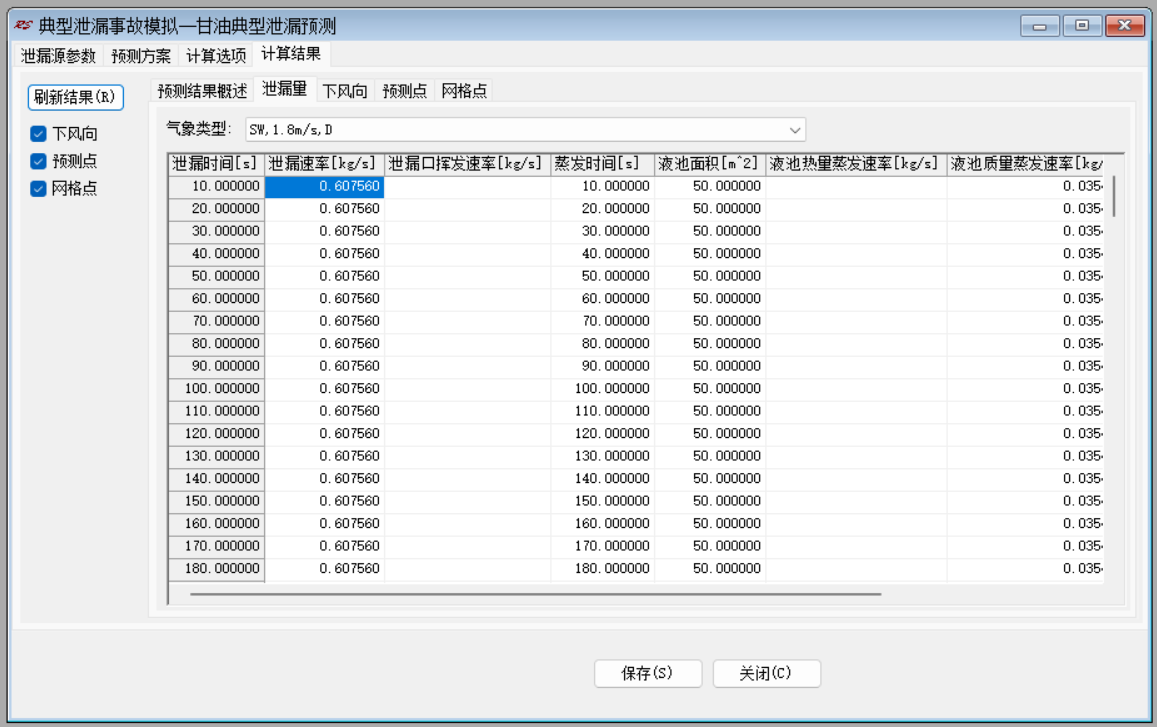Maximize the dialog window
The image size is (1157, 727).
click(x=1082, y=26)
